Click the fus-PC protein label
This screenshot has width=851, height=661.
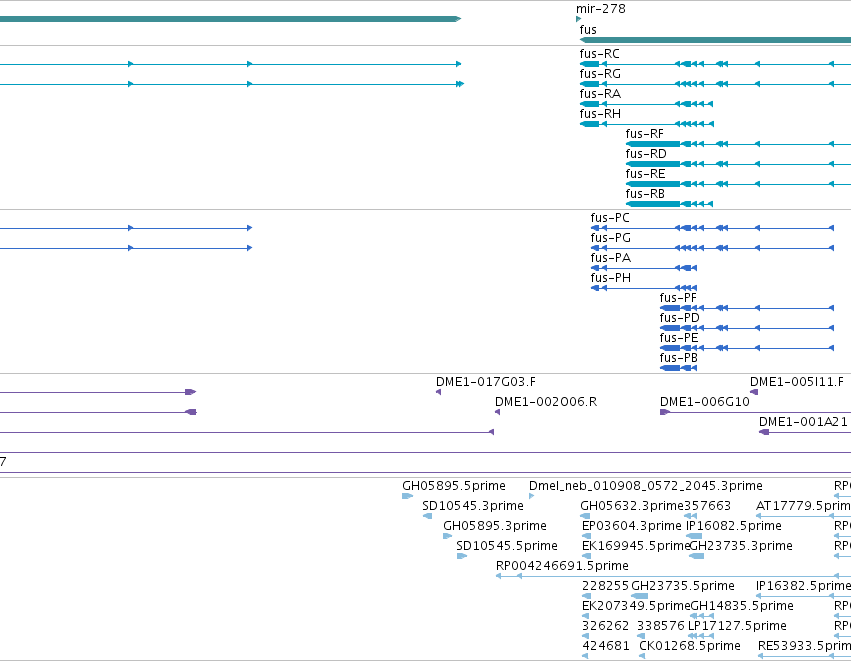coord(610,218)
